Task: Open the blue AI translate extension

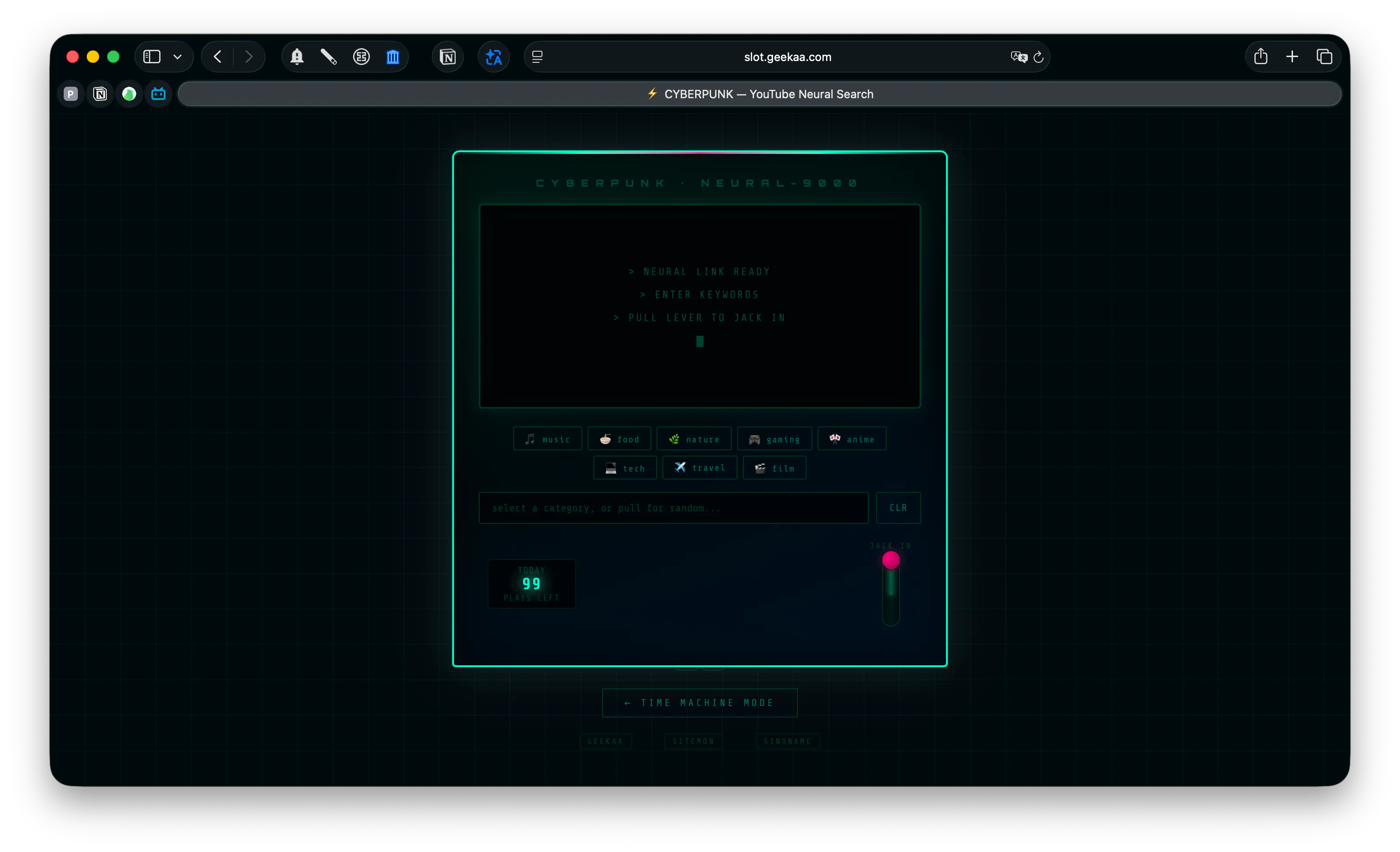Action: 493,57
